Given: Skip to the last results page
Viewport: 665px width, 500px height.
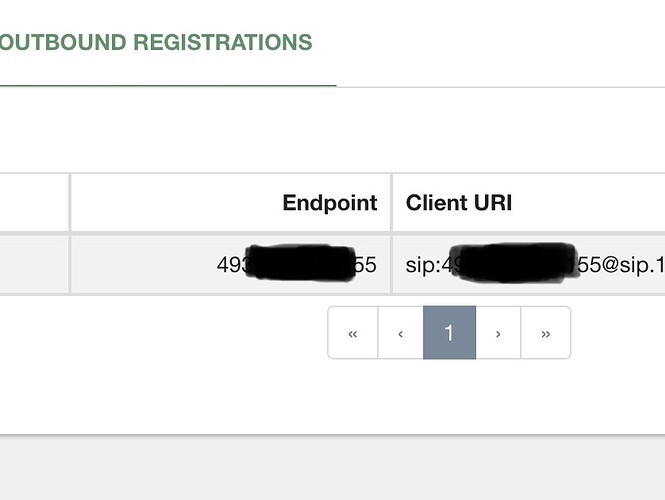Looking at the screenshot, I should 546,333.
